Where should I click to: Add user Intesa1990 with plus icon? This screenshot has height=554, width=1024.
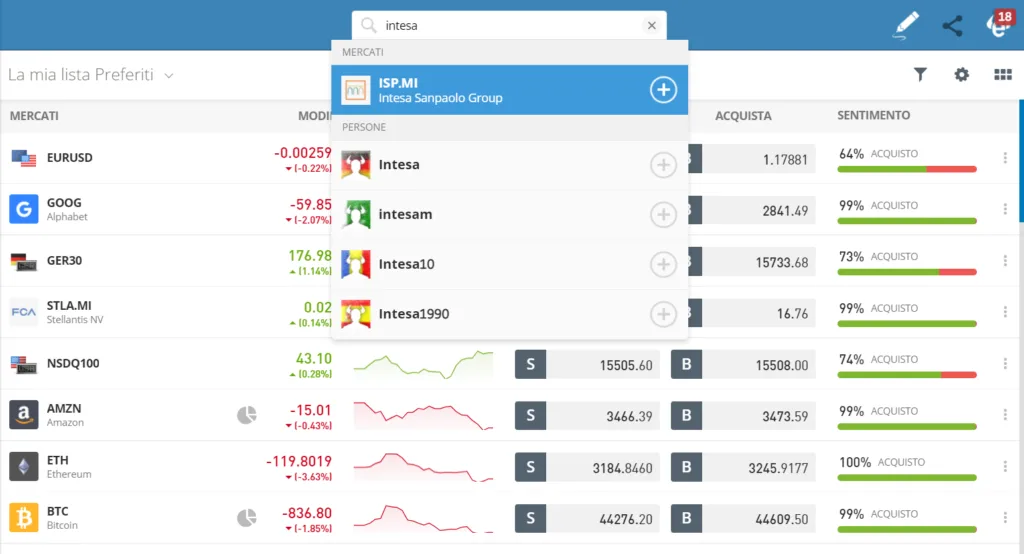pos(663,314)
